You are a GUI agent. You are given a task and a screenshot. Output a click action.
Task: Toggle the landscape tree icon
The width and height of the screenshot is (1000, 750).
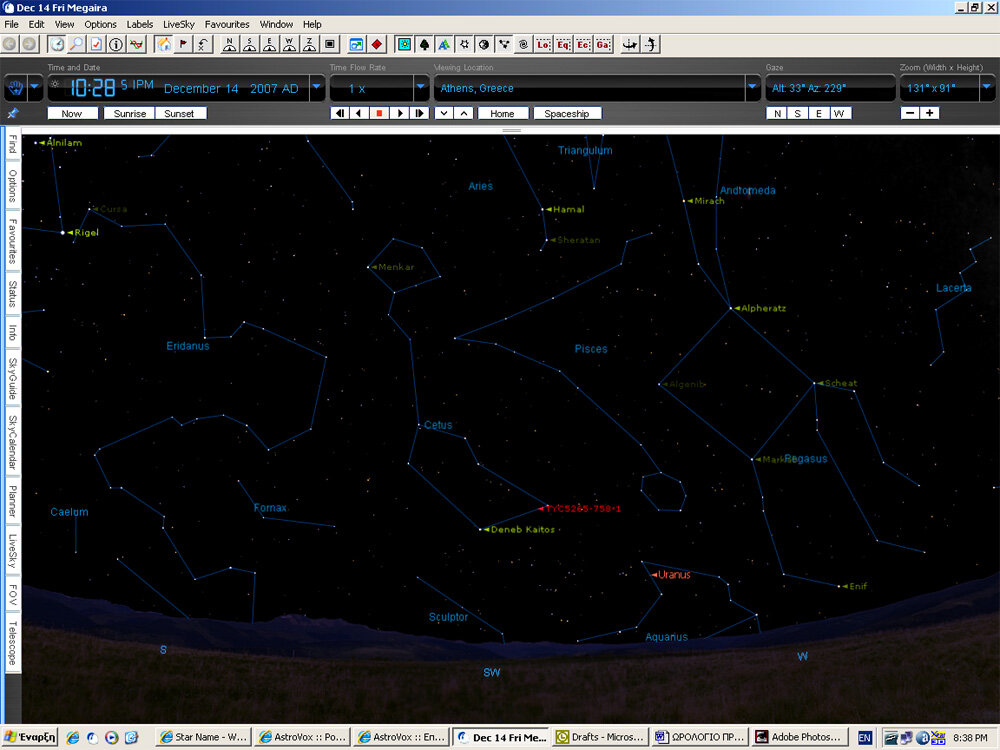tap(424, 44)
